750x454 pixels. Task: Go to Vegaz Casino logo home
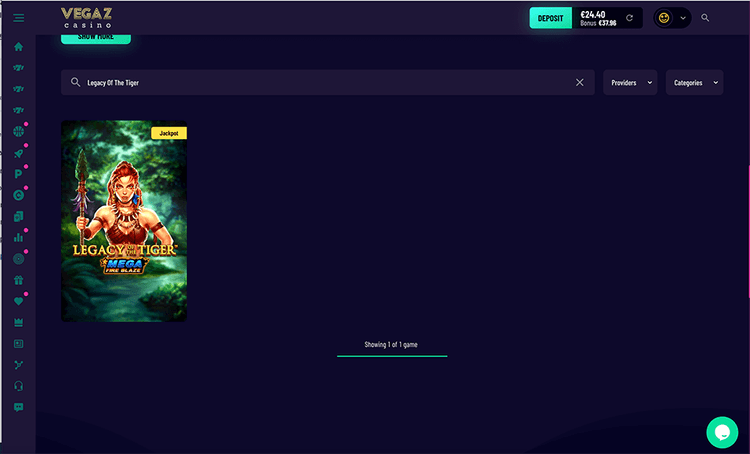(x=87, y=18)
